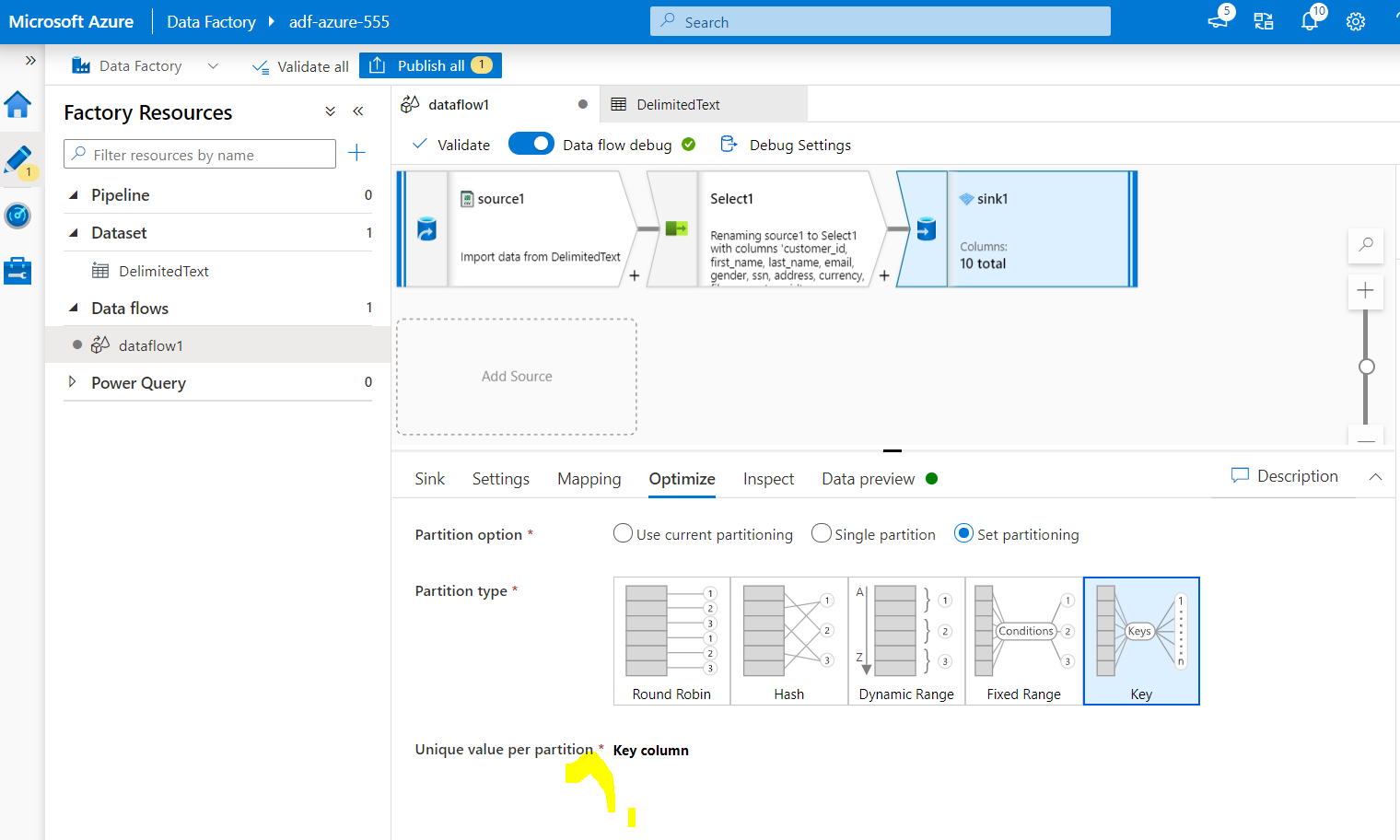Open the Manage toolbox icon in sidebar
This screenshot has width=1400, height=840.
[x=17, y=271]
